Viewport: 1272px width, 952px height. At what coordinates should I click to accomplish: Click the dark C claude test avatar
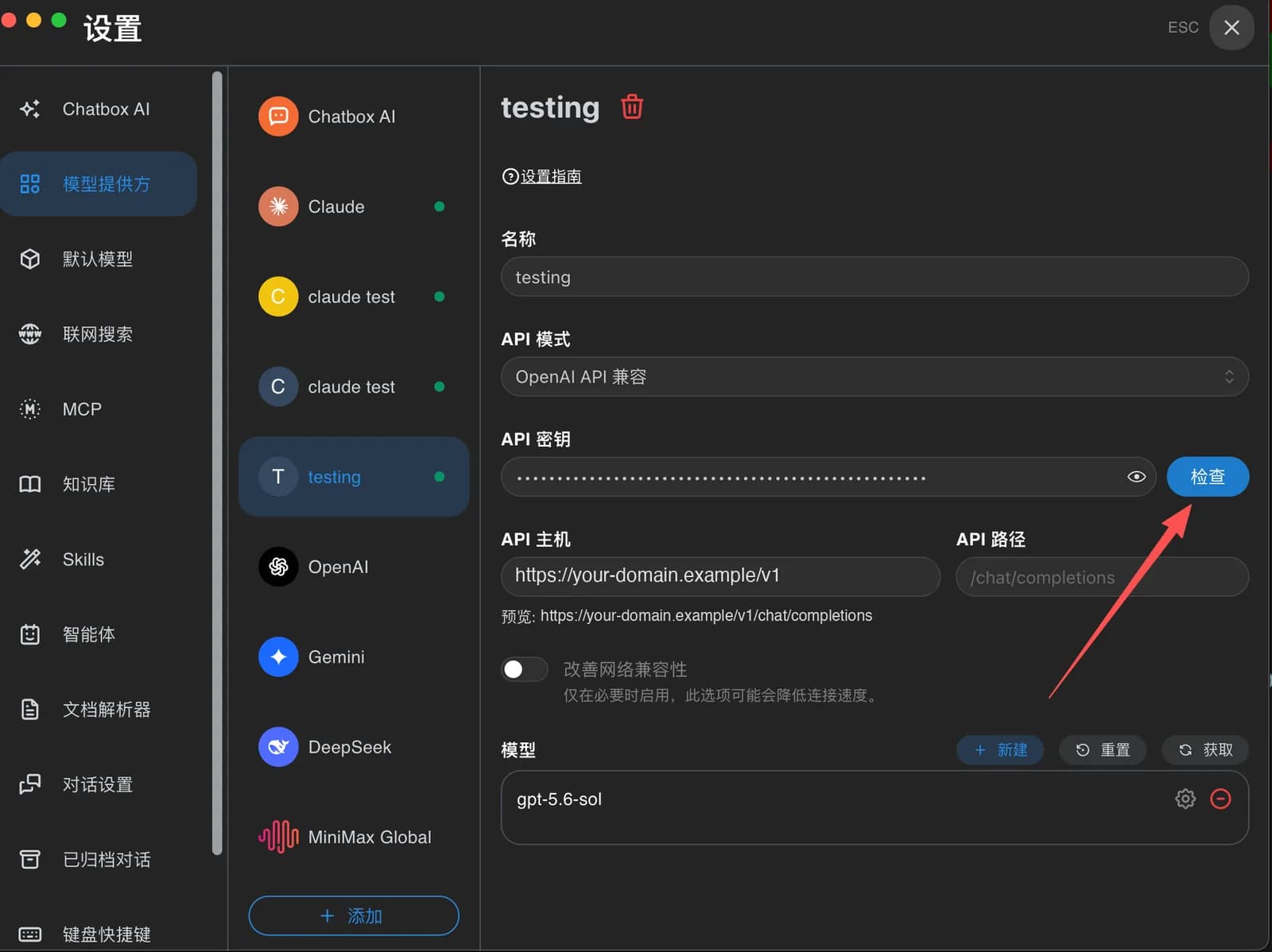(x=278, y=387)
